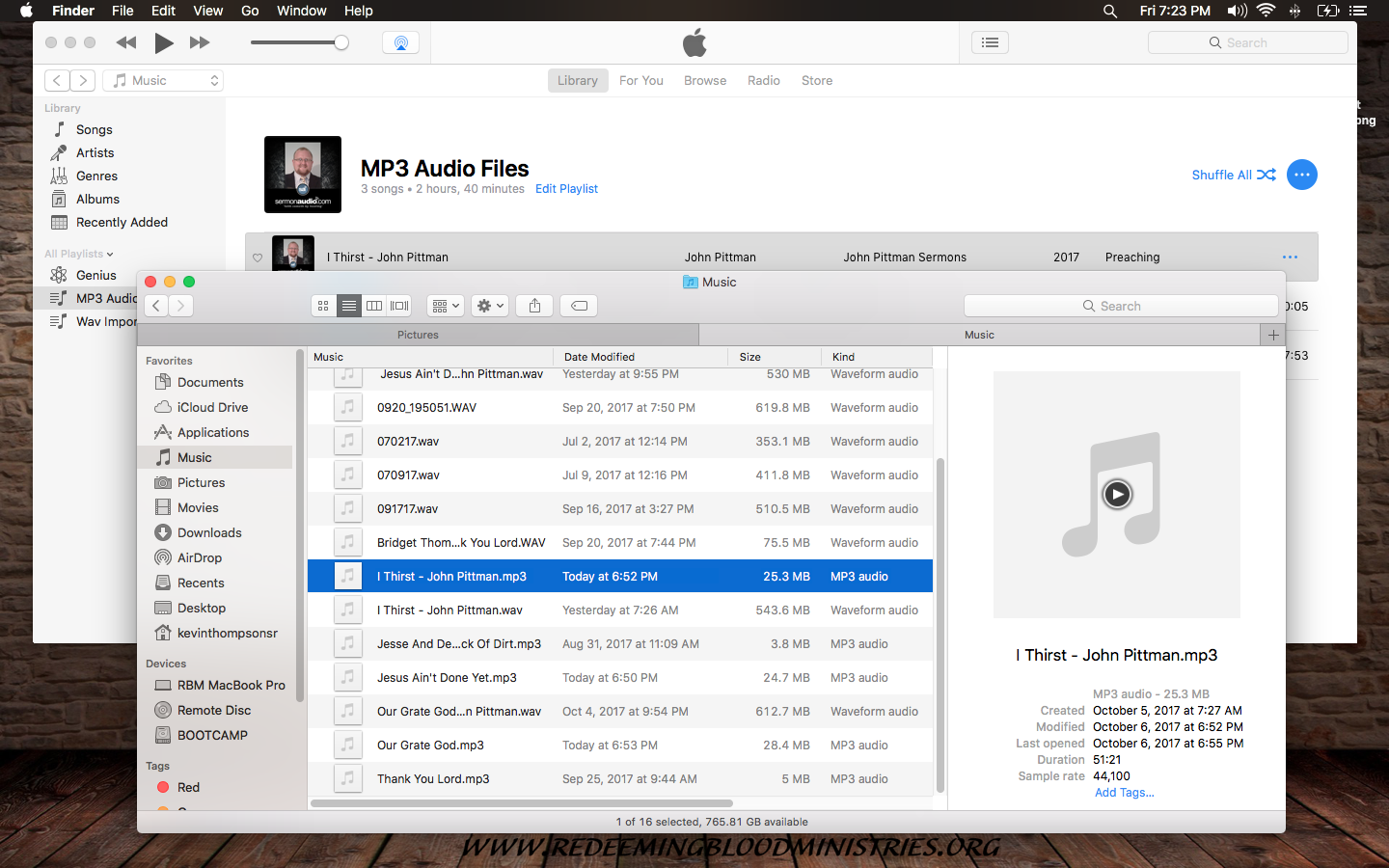Switch Finder to list view
This screenshot has width=1389, height=868.
(349, 306)
